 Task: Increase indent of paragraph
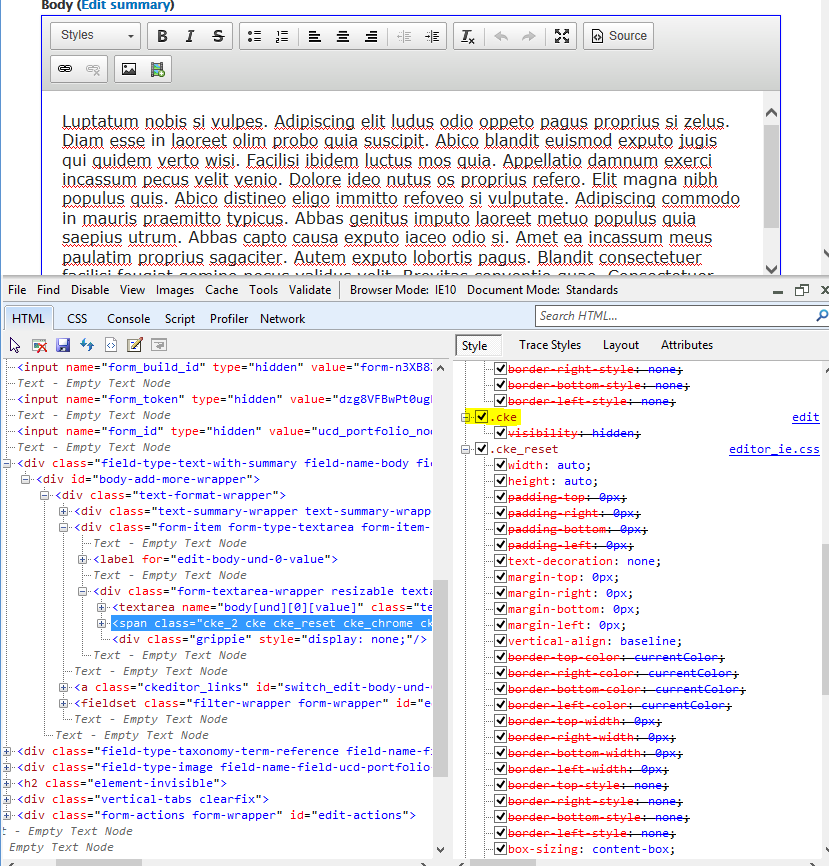point(432,36)
